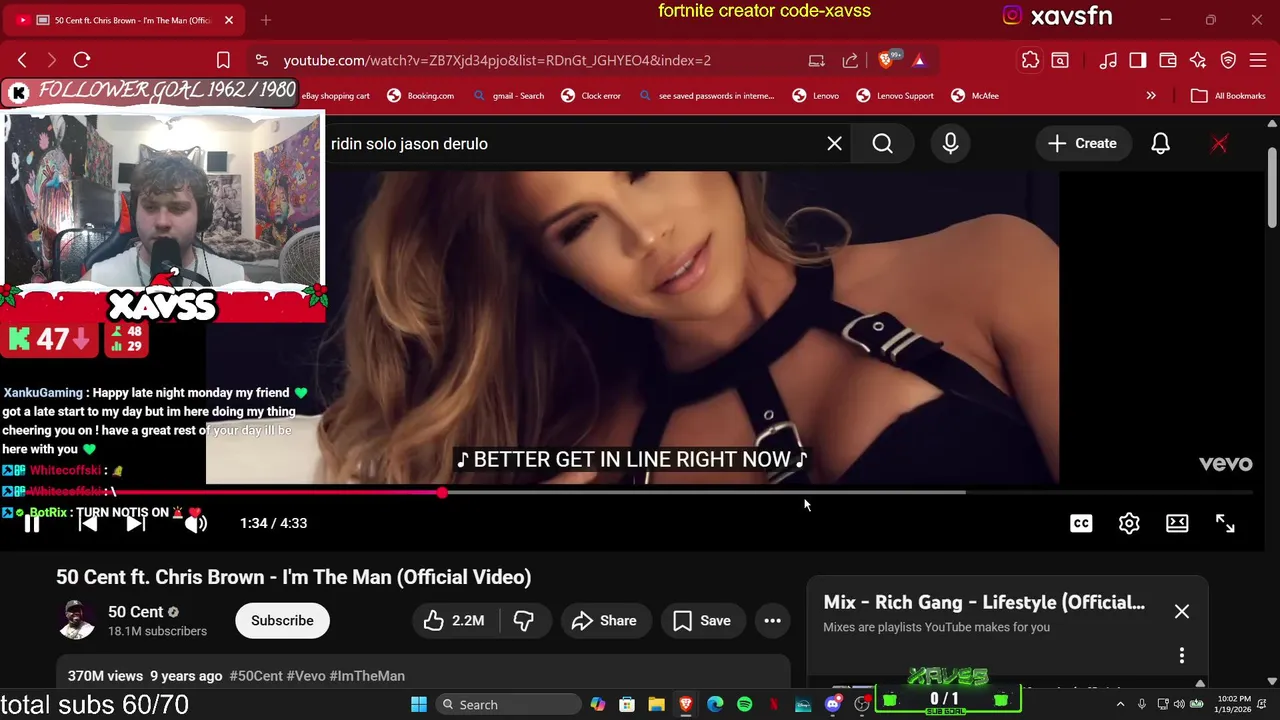Image resolution: width=1280 pixels, height=720 pixels.
Task: Click the YouTube search box text
Action: (x=409, y=144)
